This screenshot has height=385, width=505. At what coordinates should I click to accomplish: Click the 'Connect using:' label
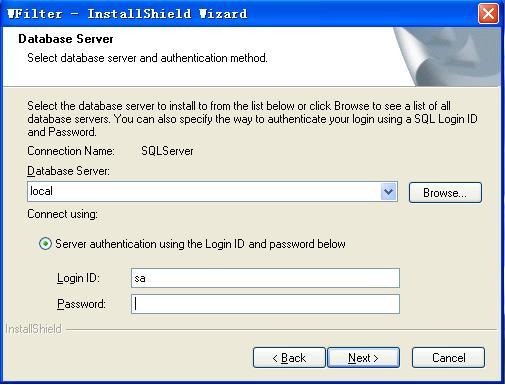(x=62, y=214)
